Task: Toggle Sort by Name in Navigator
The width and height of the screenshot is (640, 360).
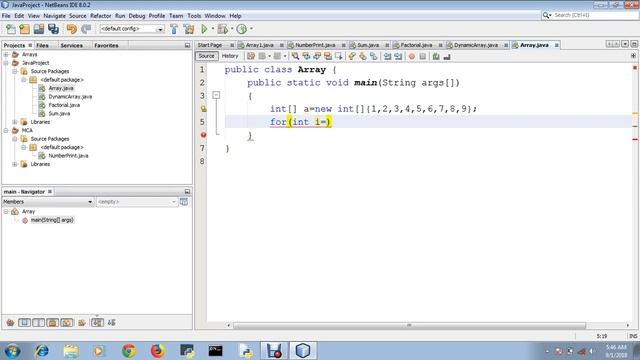Action: click(x=97, y=323)
